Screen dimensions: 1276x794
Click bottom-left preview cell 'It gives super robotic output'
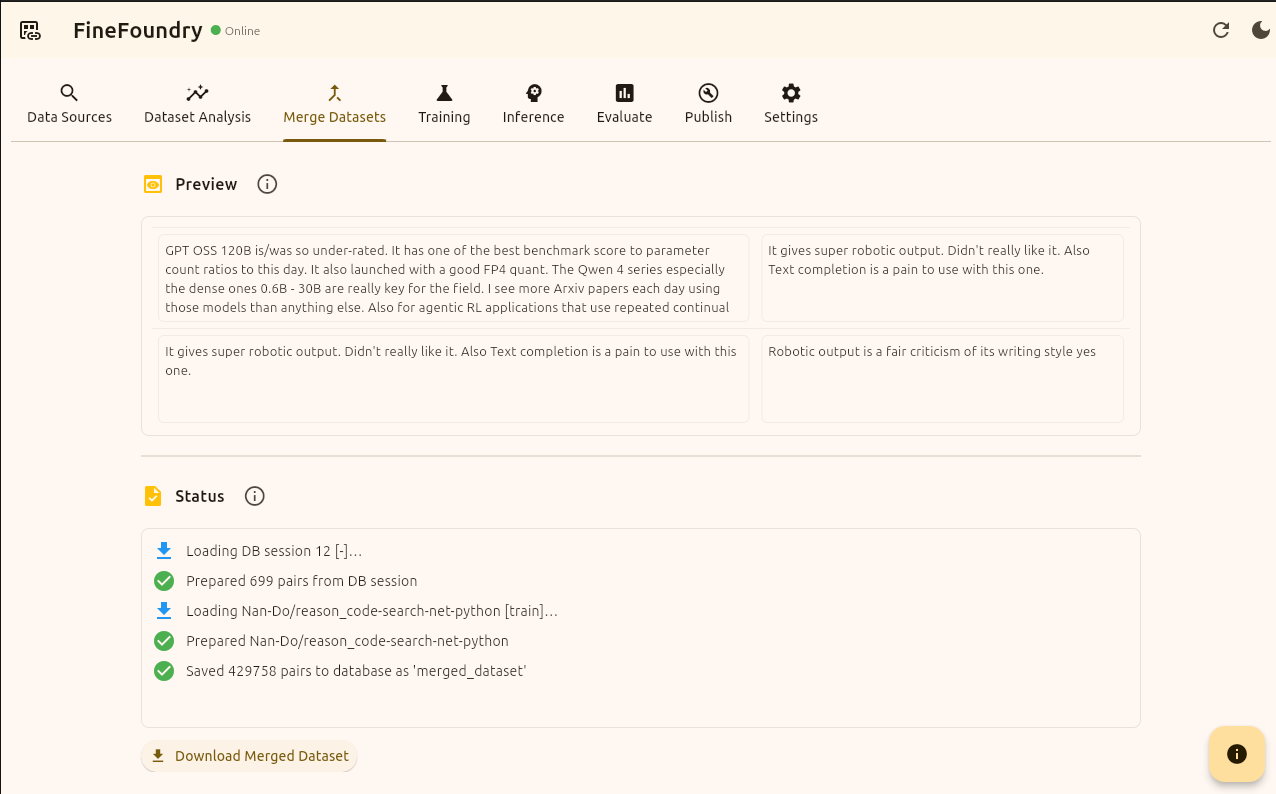[x=453, y=379]
